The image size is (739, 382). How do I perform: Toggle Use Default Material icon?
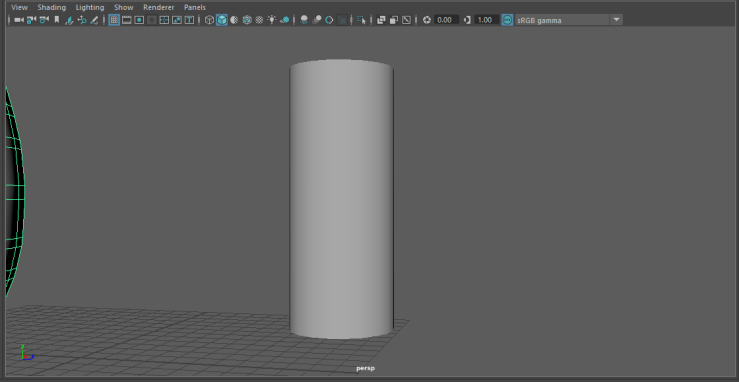pos(234,20)
